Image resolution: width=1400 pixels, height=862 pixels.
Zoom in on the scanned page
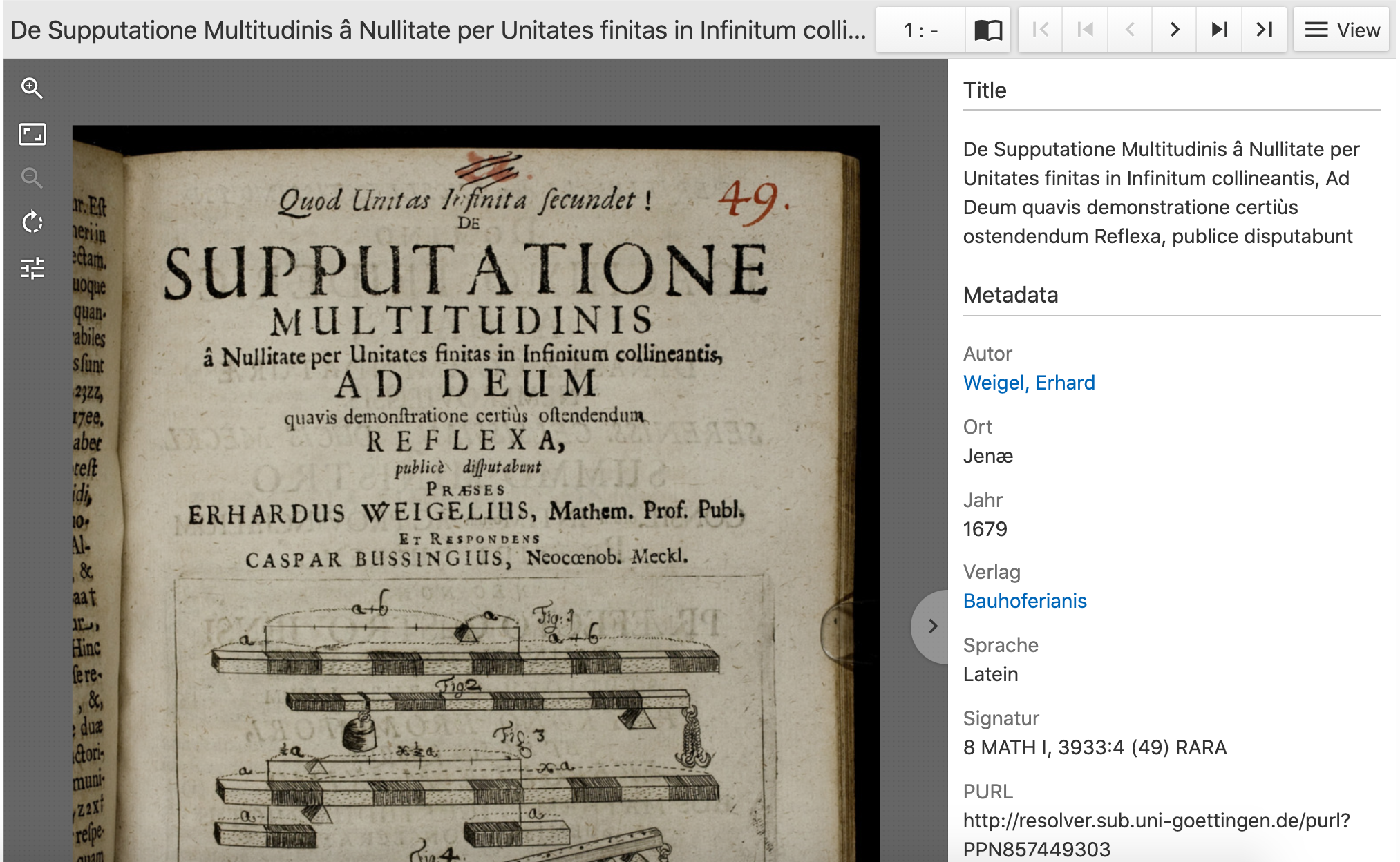(32, 88)
